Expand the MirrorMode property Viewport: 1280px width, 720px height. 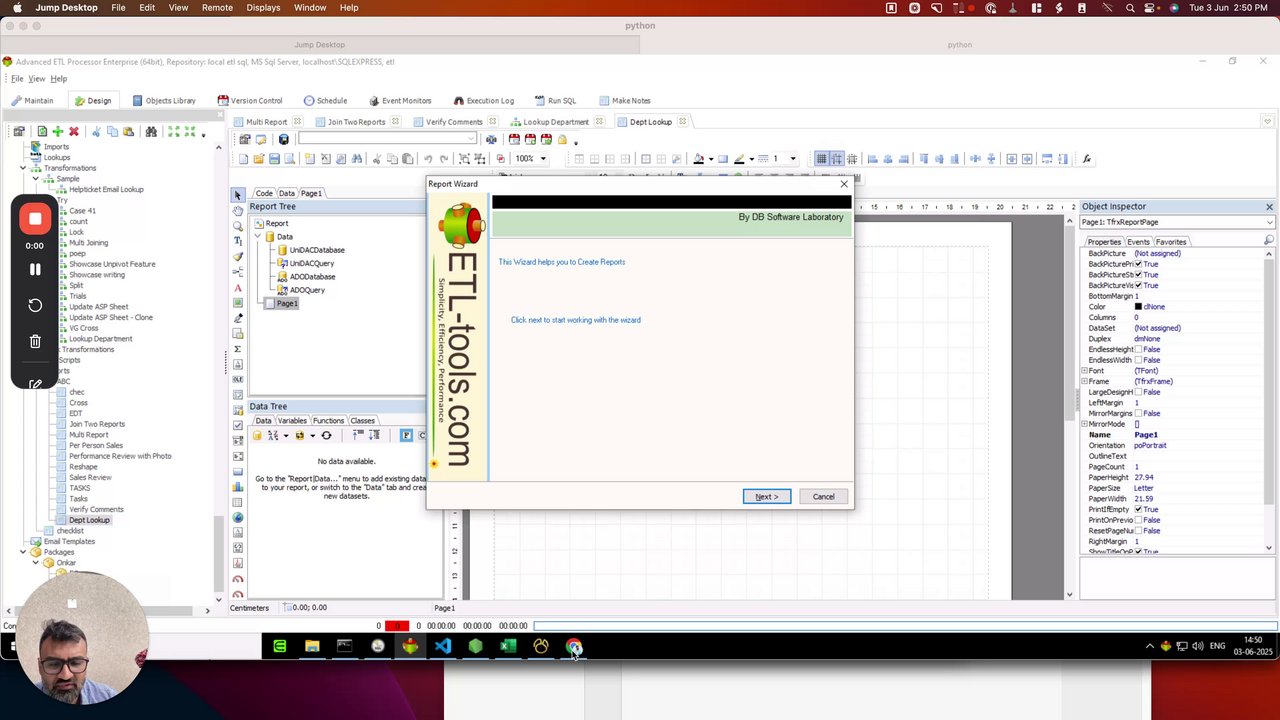click(1084, 424)
